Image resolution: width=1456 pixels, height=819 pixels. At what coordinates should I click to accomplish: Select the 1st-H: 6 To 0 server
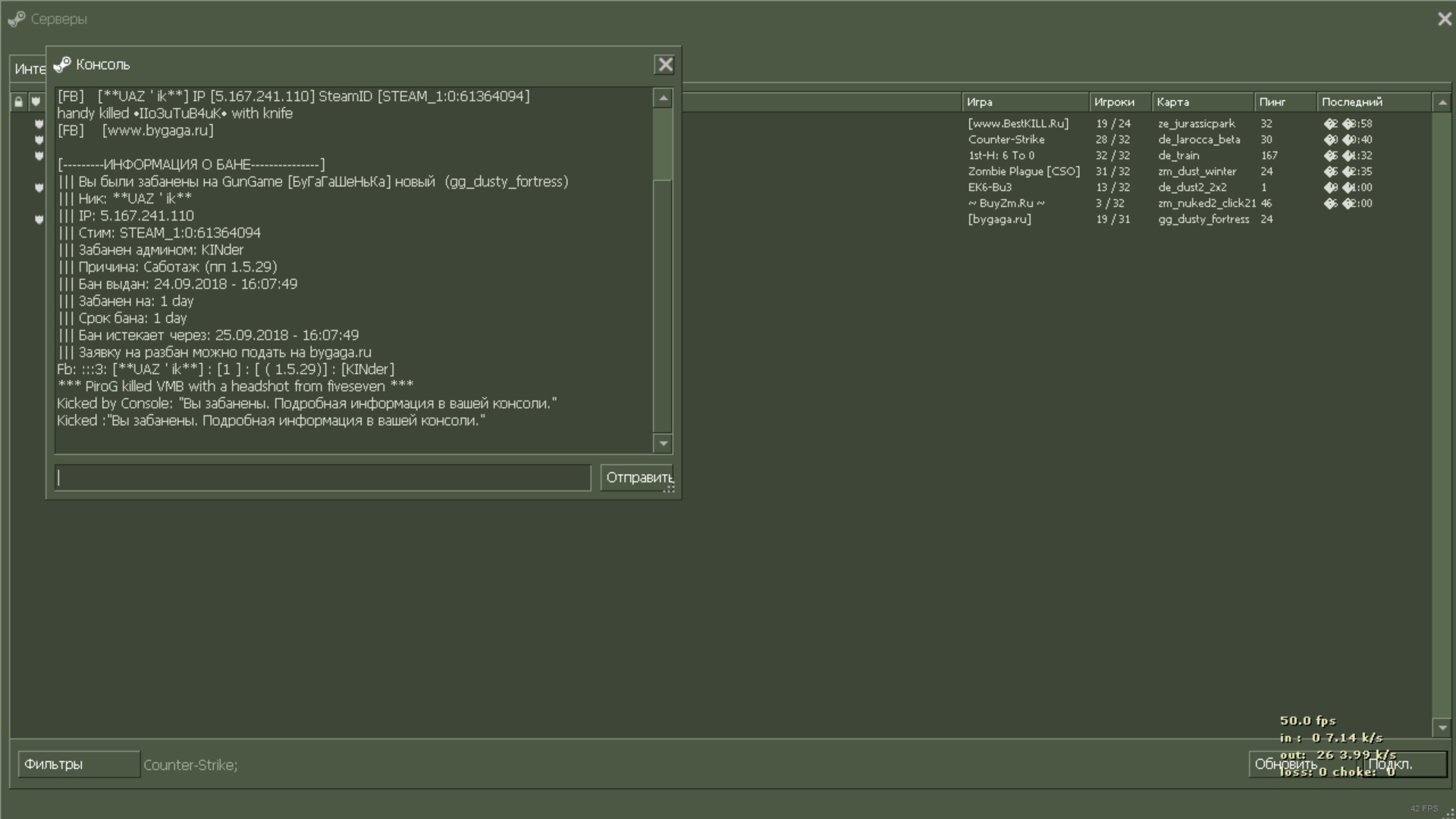click(x=1001, y=155)
